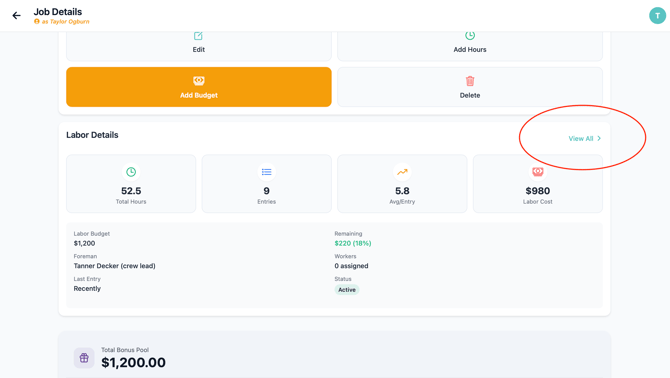Go back with the left arrow icon
Viewport: 670px width, 378px height.
16,16
